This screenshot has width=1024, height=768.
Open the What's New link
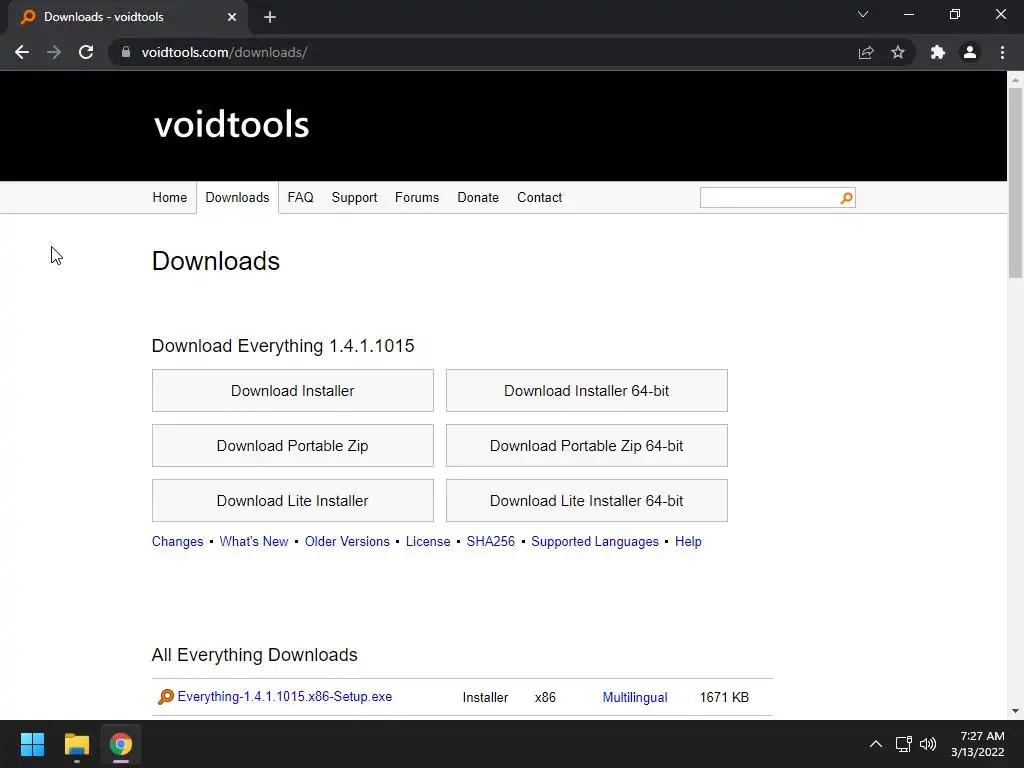(x=254, y=541)
